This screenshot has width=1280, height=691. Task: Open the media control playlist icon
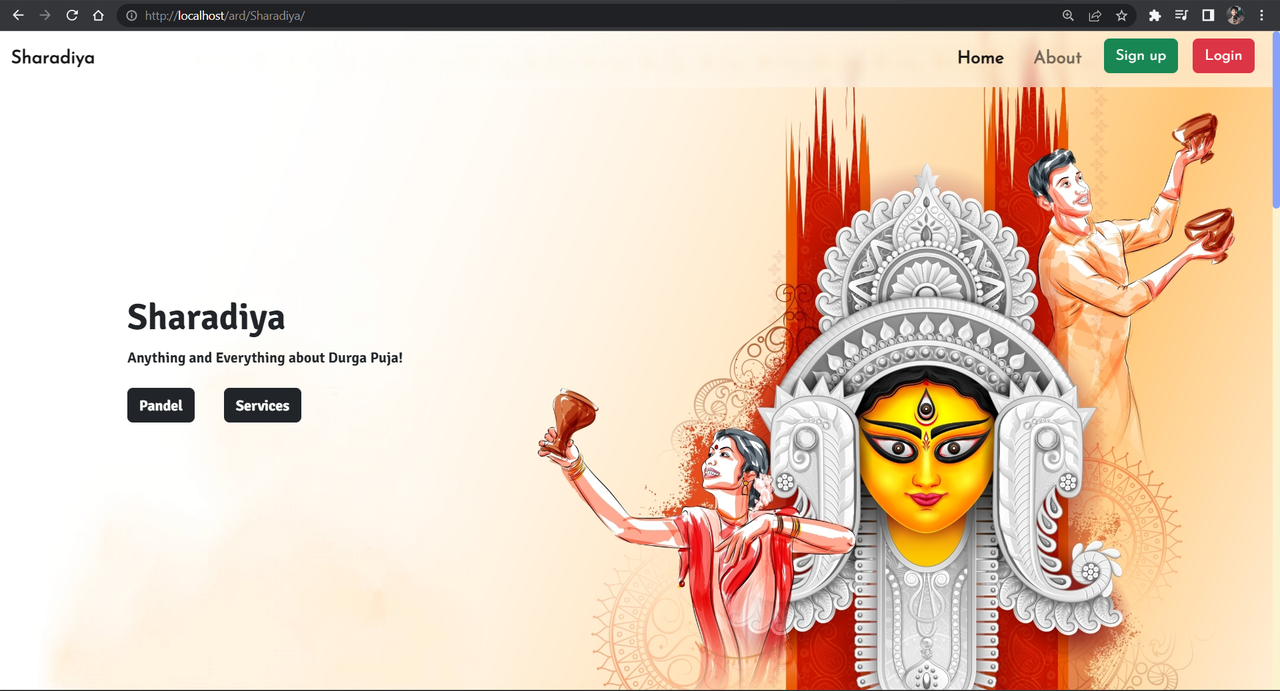[1181, 16]
